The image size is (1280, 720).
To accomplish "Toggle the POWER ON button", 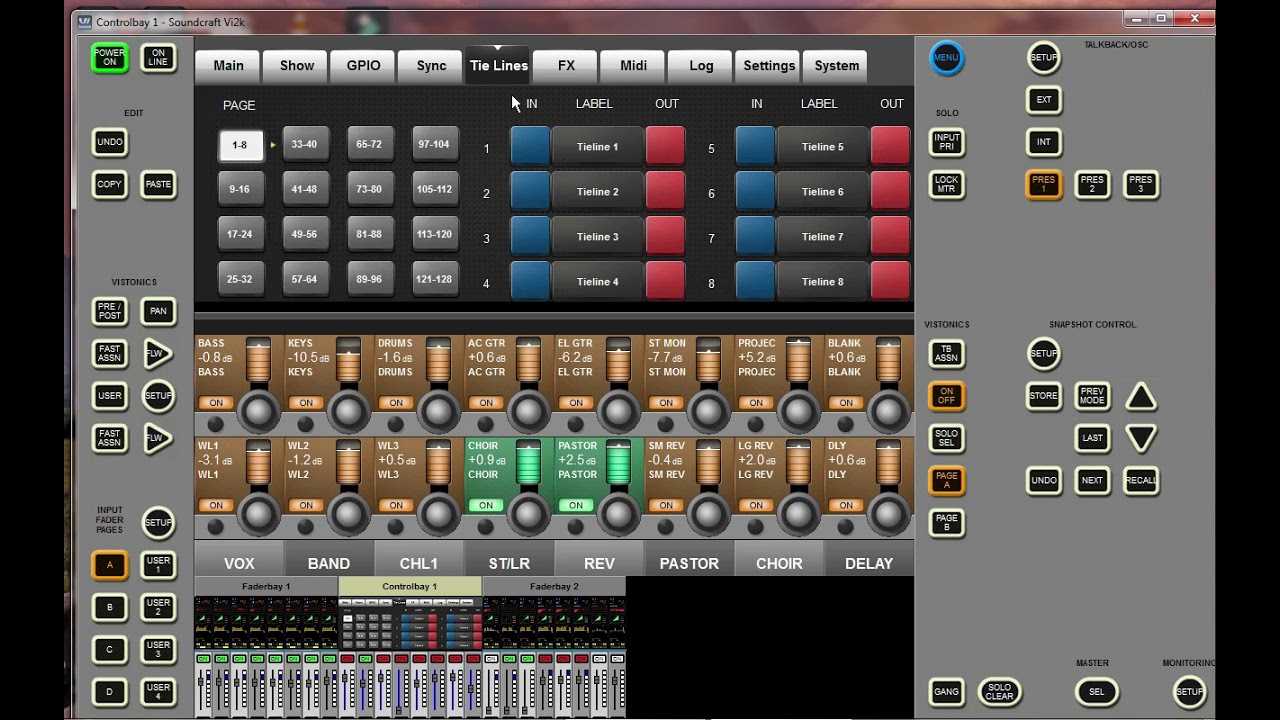I will [x=110, y=58].
